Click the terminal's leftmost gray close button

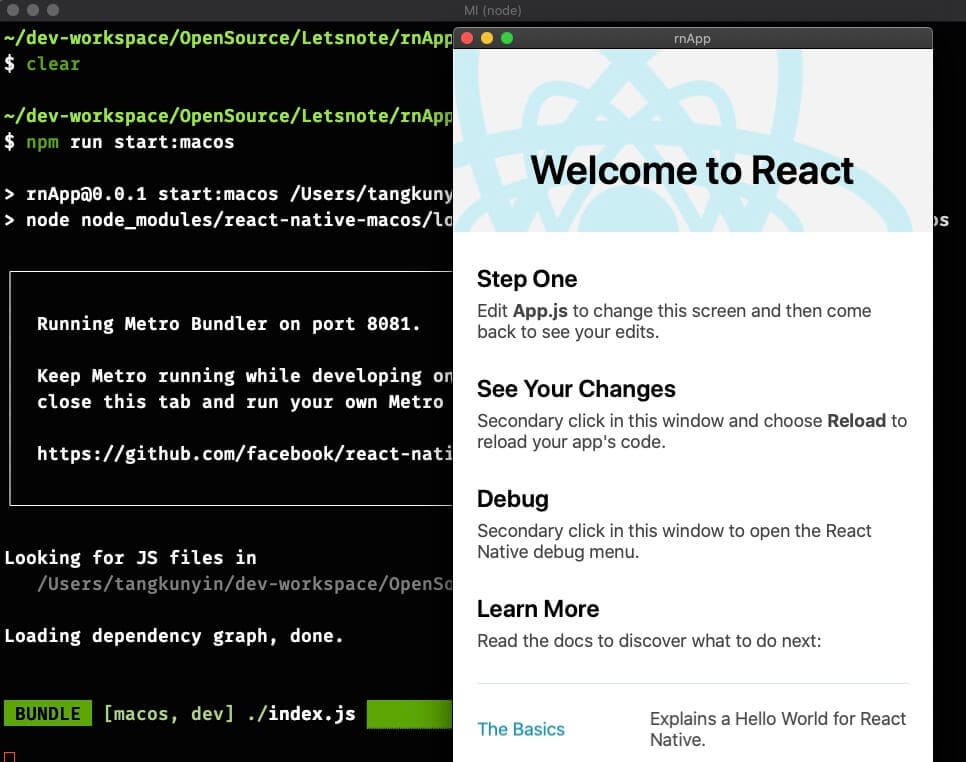click(x=12, y=9)
